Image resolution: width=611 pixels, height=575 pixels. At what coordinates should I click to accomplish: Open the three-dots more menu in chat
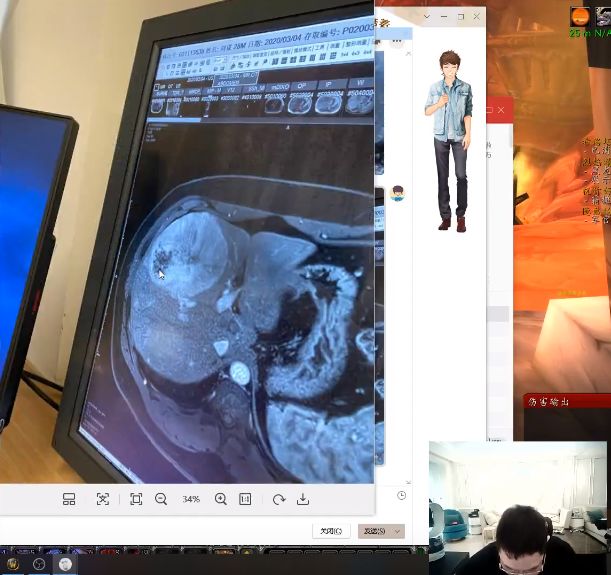[x=397, y=41]
